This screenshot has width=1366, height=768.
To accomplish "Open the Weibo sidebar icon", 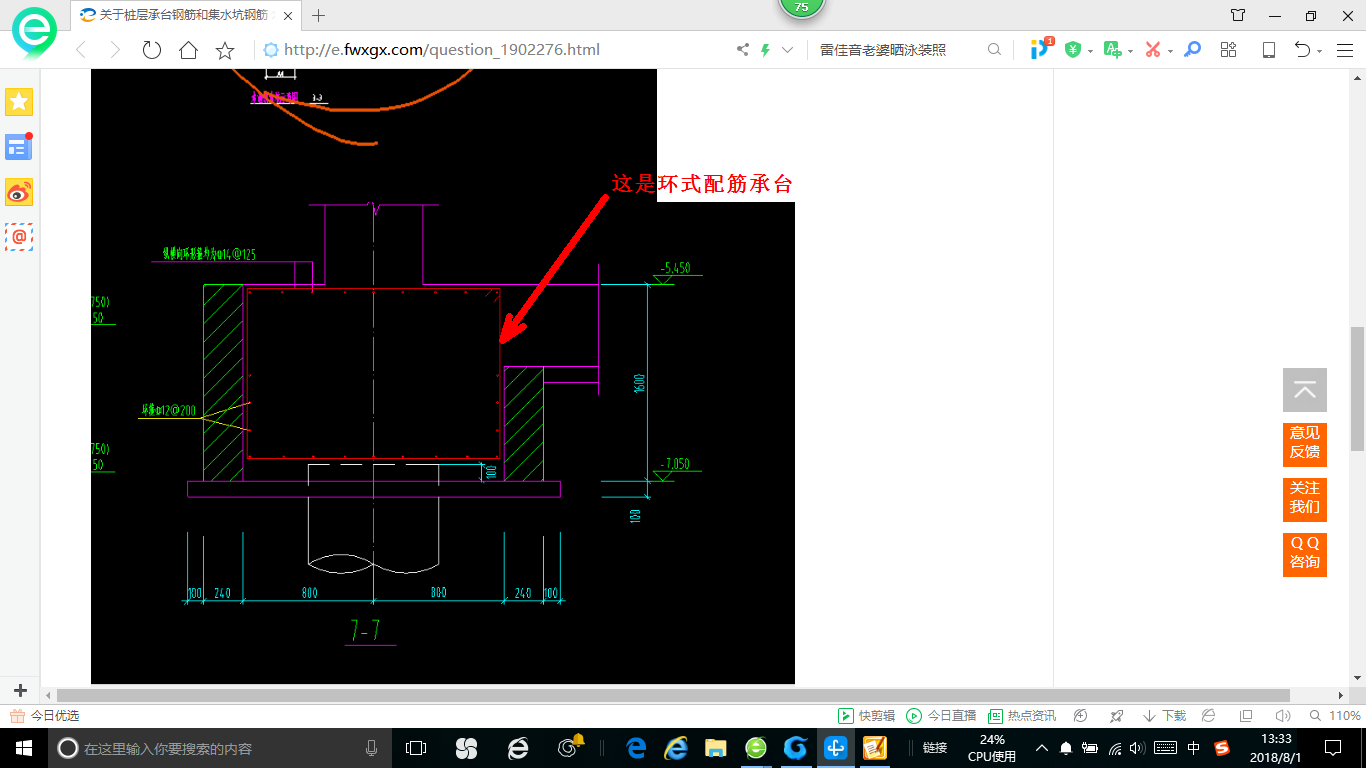I will pyautogui.click(x=19, y=192).
